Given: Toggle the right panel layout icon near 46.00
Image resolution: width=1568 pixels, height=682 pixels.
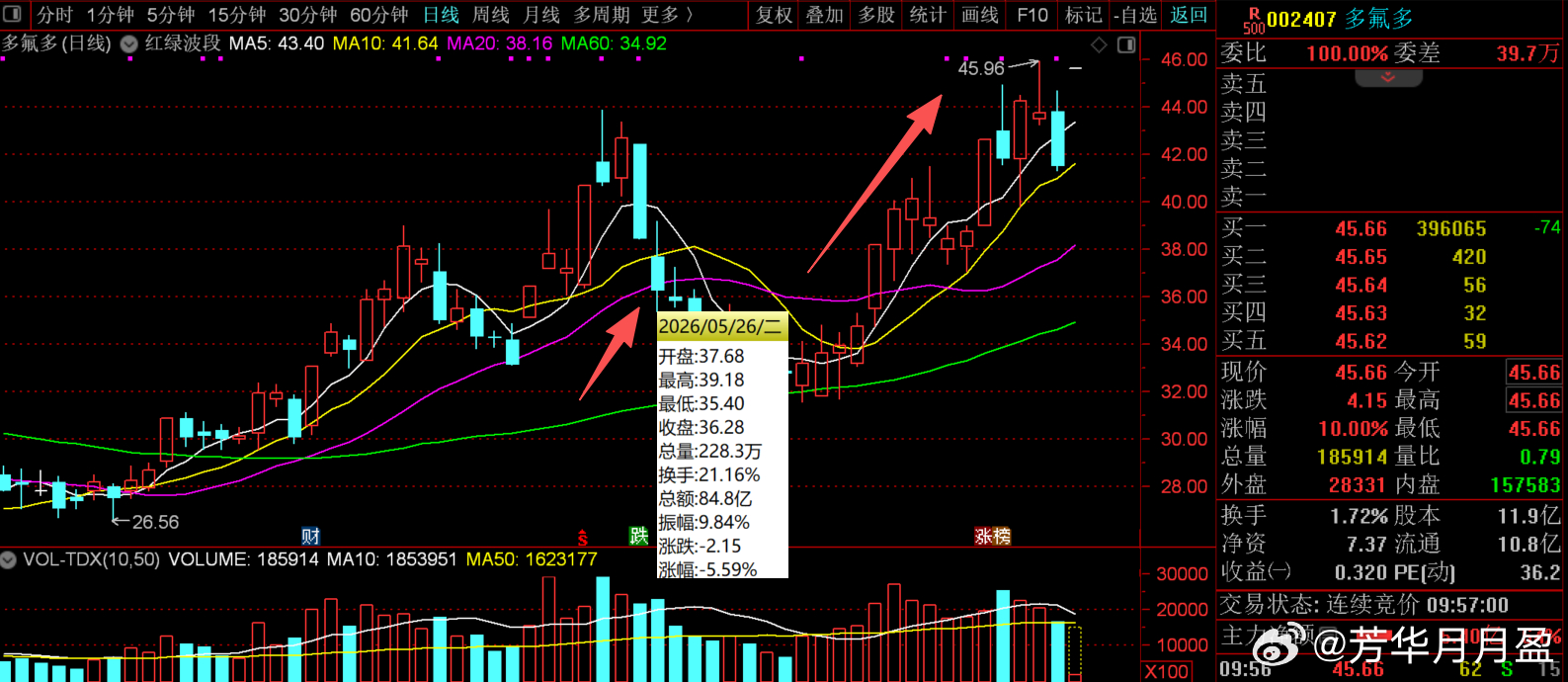Looking at the screenshot, I should [1126, 45].
